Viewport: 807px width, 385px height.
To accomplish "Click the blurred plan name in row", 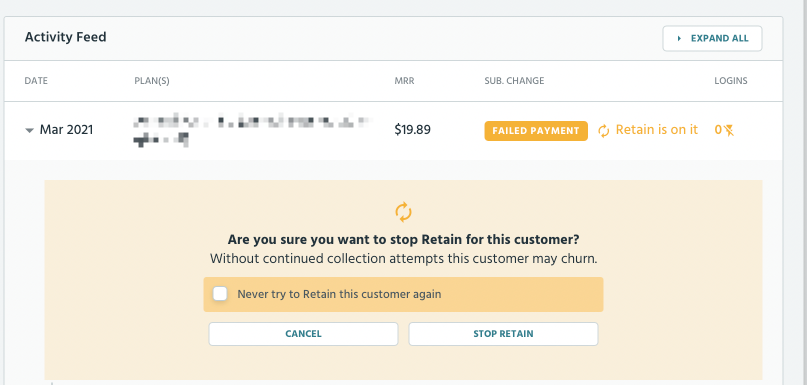I will (x=252, y=131).
